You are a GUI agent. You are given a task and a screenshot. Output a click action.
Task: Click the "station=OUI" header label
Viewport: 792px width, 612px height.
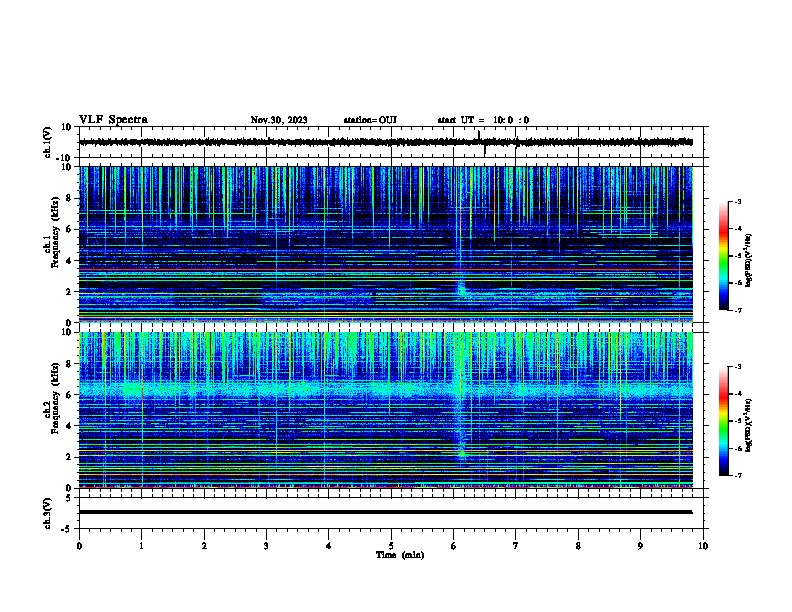coord(370,120)
